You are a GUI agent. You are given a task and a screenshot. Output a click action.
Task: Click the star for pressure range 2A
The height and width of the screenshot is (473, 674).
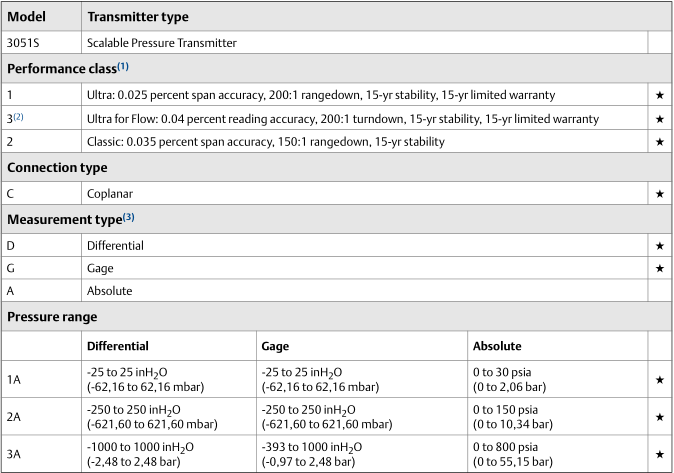(x=659, y=416)
